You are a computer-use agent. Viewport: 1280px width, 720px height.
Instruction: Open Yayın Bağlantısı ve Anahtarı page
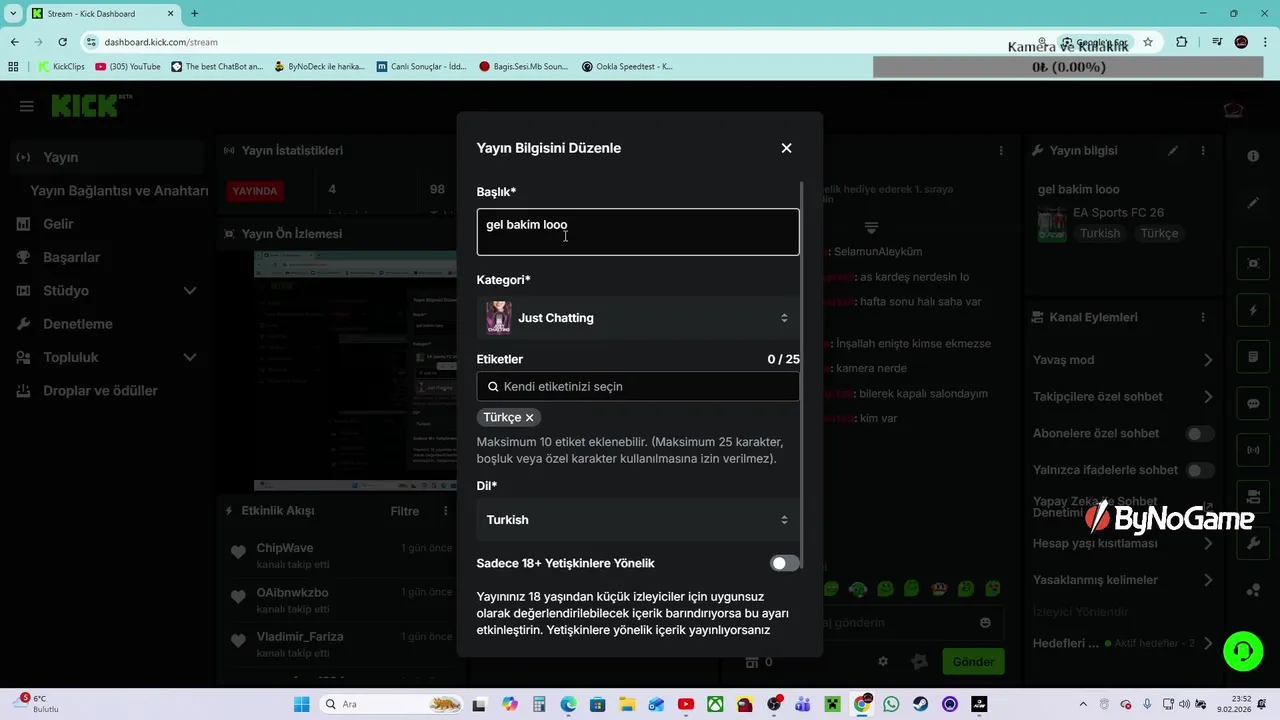(x=119, y=191)
